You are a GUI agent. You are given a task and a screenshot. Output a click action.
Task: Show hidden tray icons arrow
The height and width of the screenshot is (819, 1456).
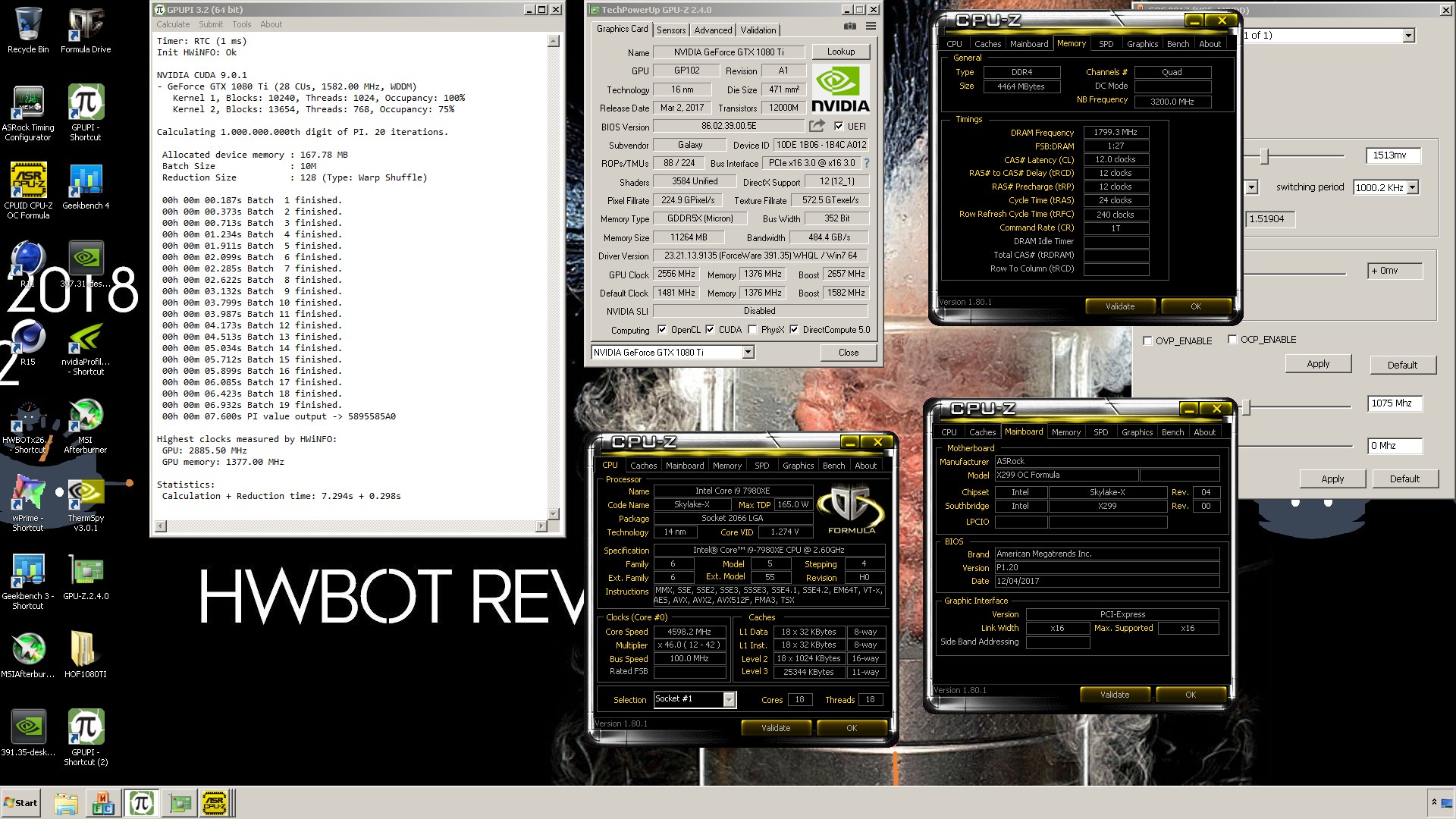[1434, 802]
